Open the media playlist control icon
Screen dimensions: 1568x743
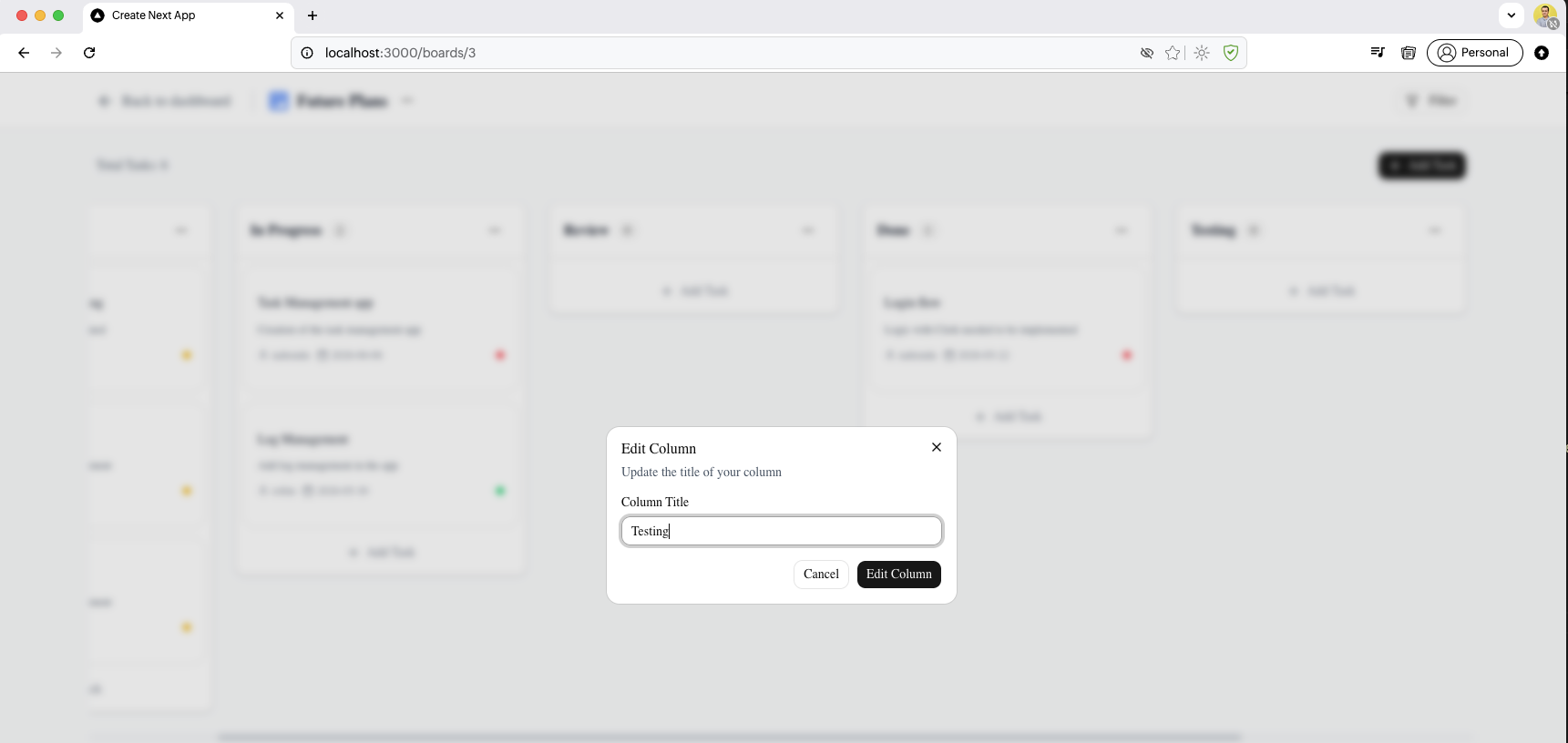tap(1378, 53)
